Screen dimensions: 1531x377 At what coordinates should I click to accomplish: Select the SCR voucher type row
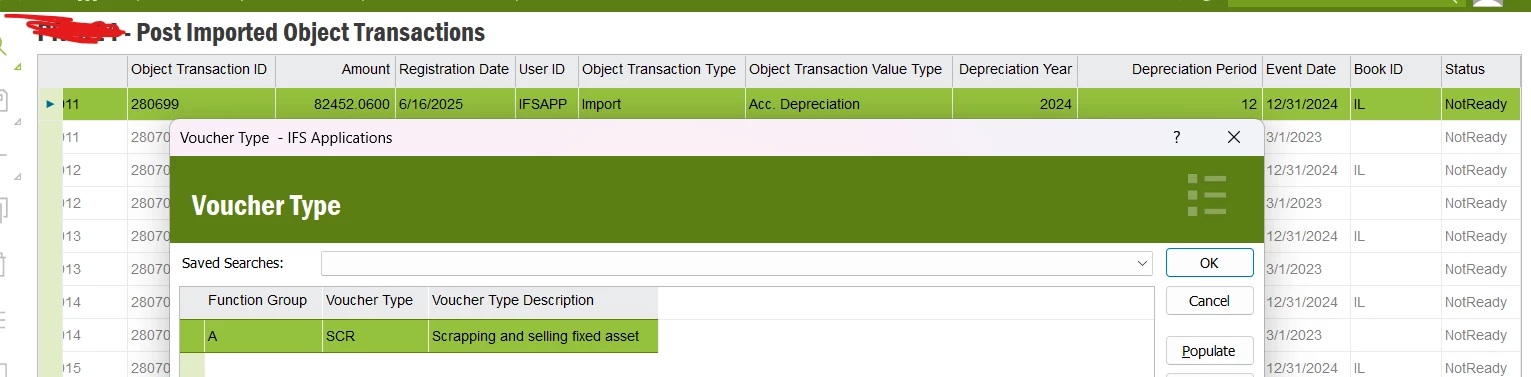point(418,337)
